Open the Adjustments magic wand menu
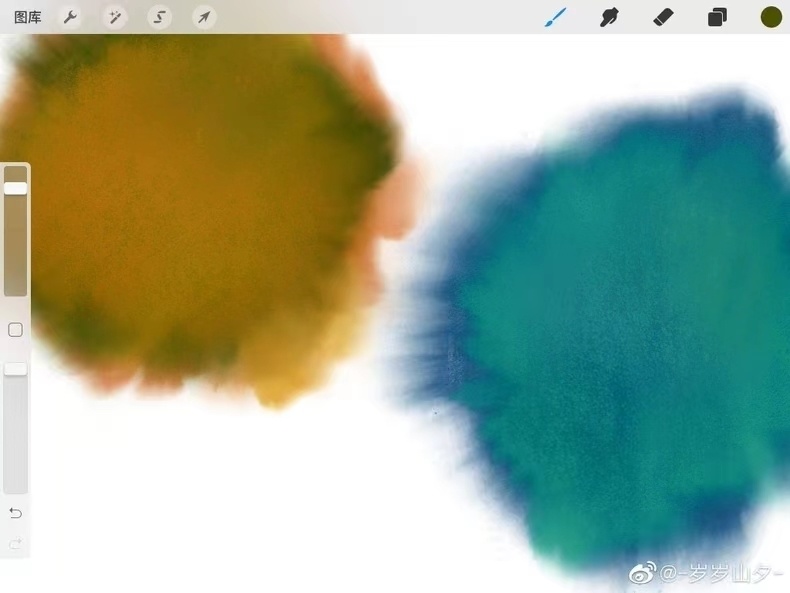This screenshot has width=790, height=593. (x=115, y=18)
